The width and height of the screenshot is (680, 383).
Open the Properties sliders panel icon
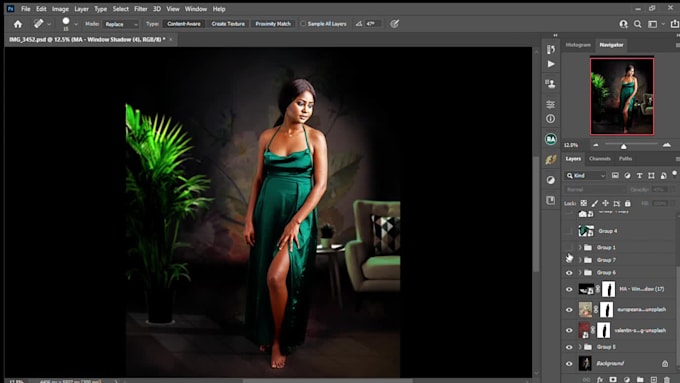click(x=551, y=104)
